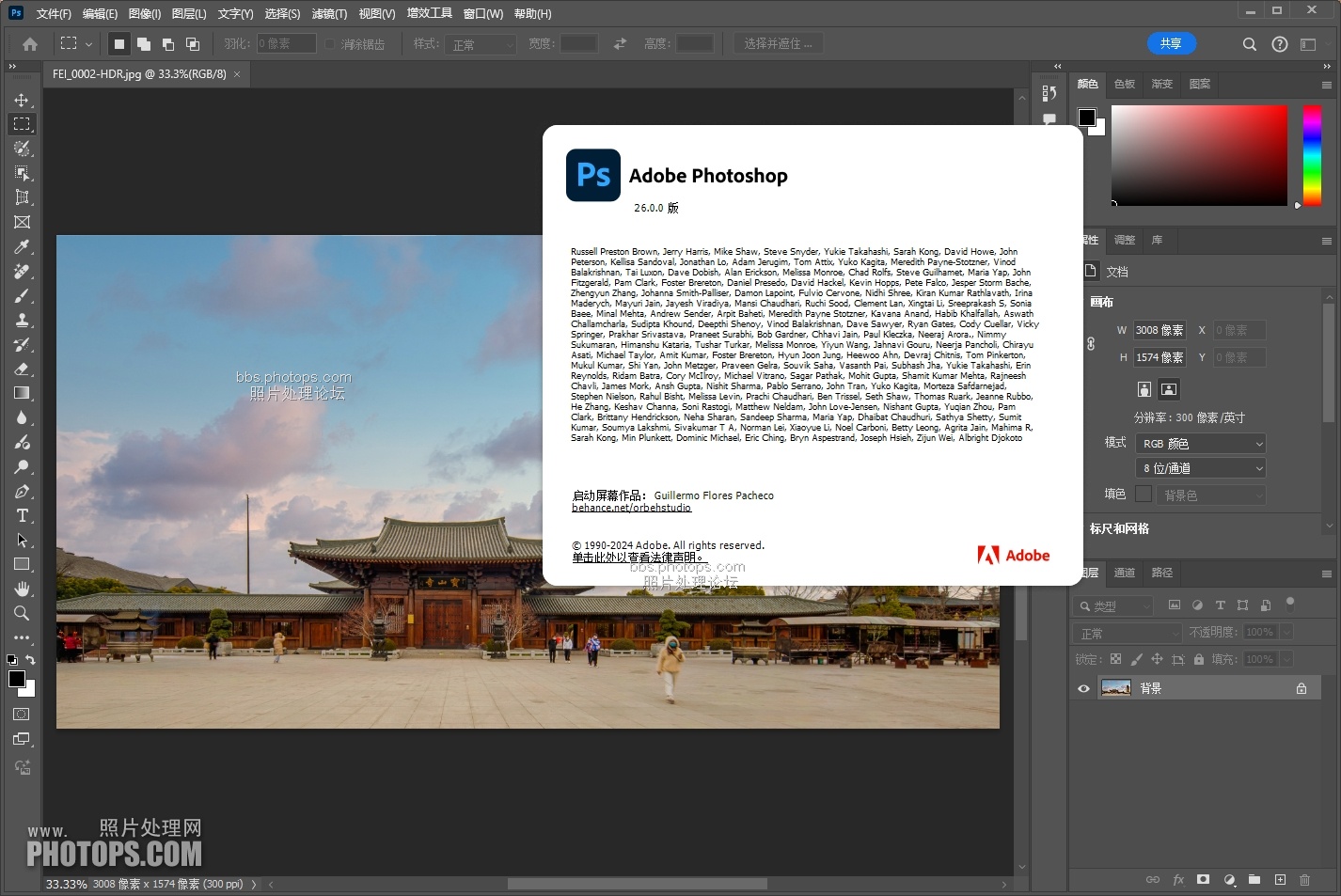Open the Layers panel flyout menu

(x=1327, y=574)
